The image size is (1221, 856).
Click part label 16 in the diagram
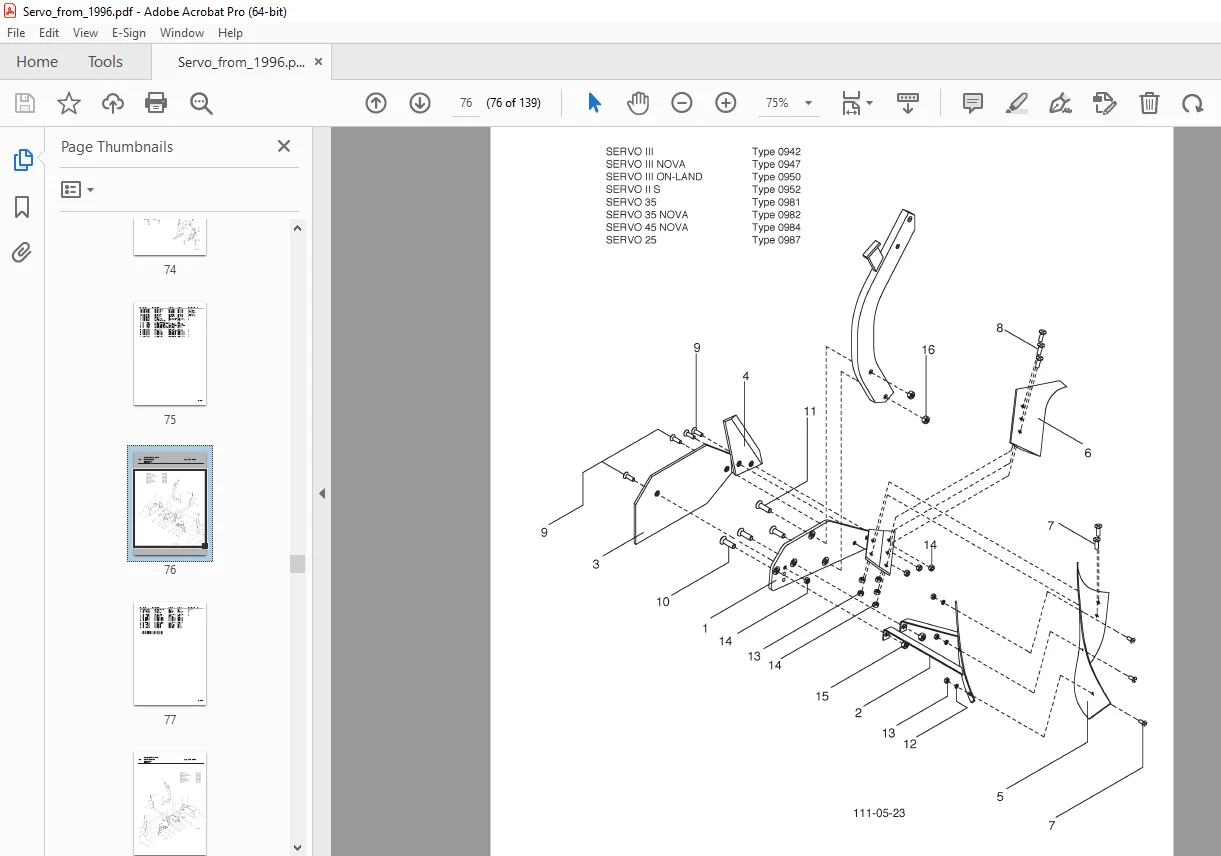tap(928, 350)
